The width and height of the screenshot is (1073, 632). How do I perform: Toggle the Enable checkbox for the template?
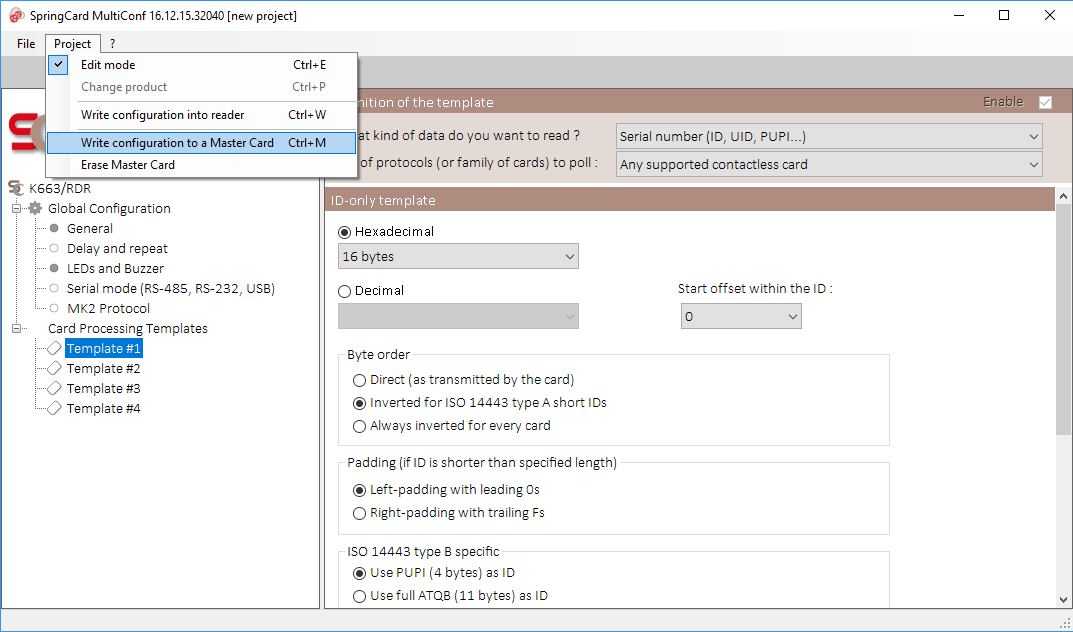coord(1045,103)
